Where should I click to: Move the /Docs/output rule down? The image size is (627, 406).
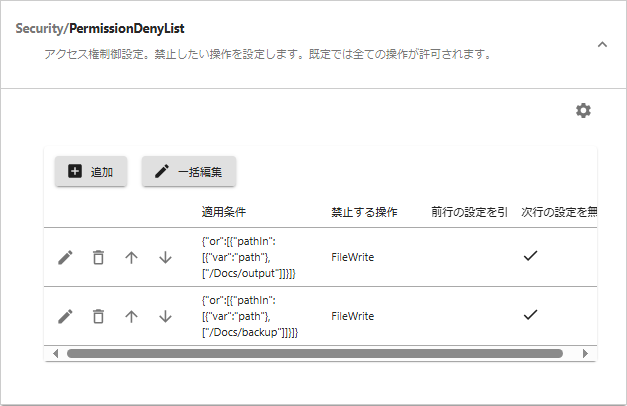point(165,257)
